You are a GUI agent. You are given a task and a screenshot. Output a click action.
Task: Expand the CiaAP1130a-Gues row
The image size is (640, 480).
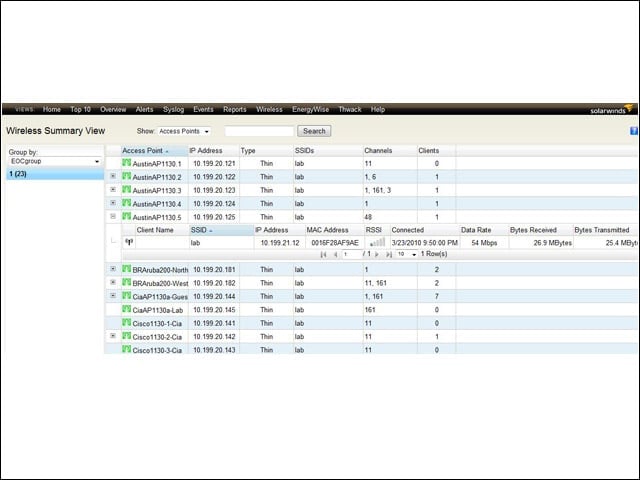113,296
